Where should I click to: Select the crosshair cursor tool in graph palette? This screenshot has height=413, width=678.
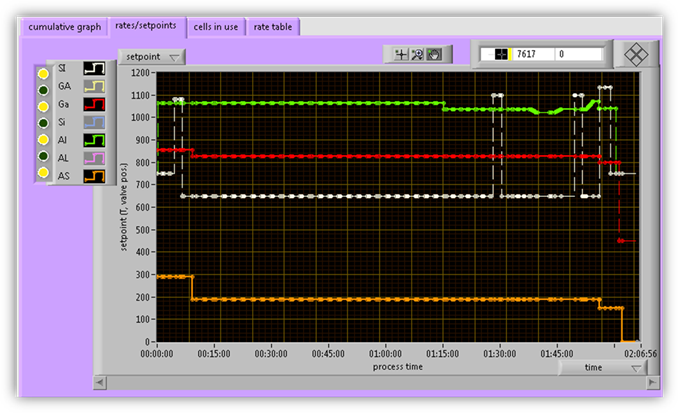point(402,54)
